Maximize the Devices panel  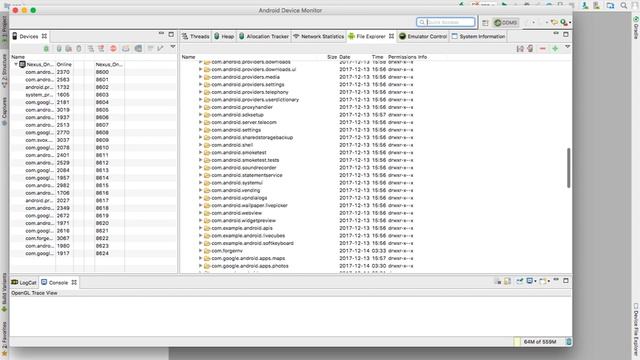[171, 34]
